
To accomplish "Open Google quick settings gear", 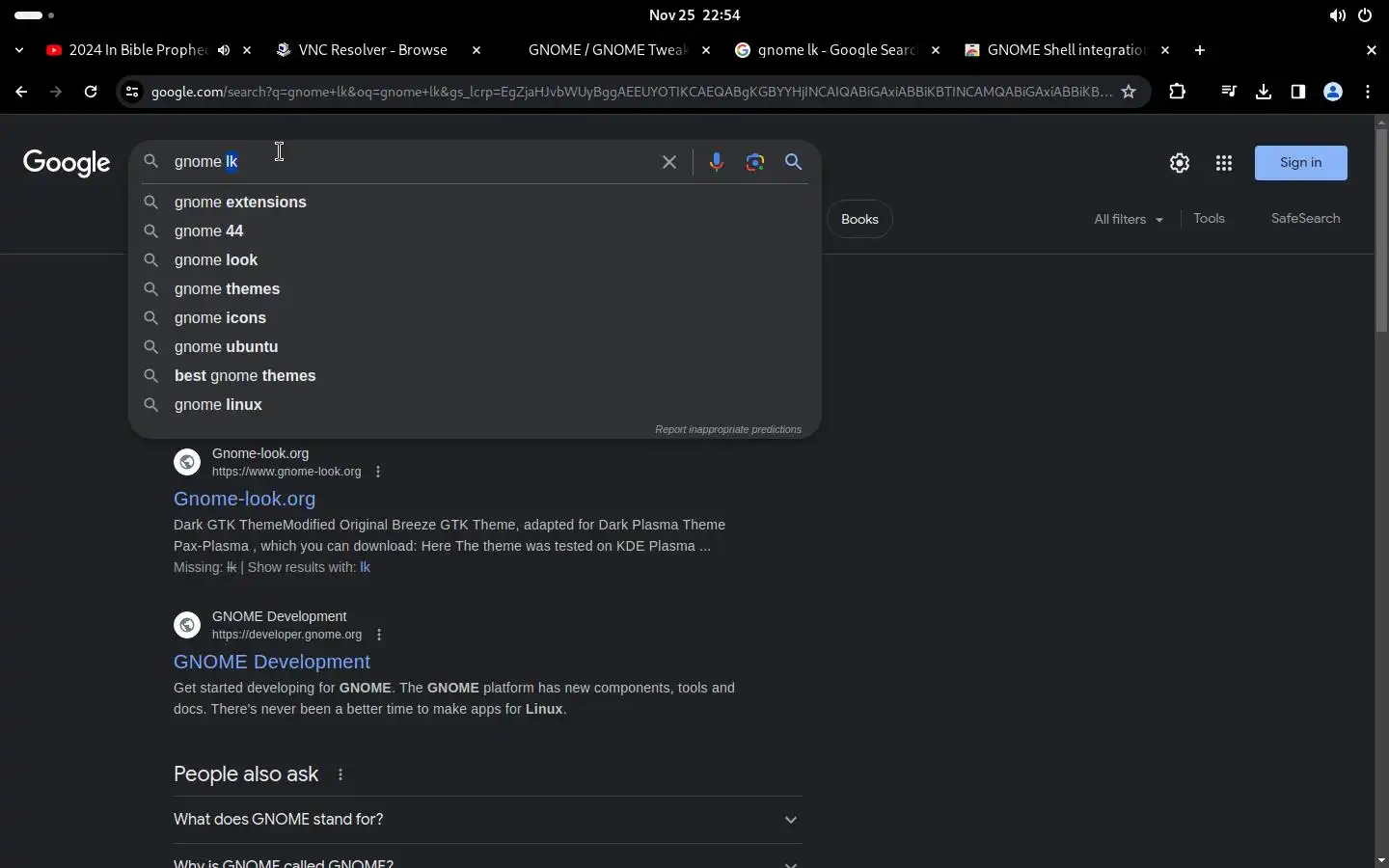I will coord(1180,163).
